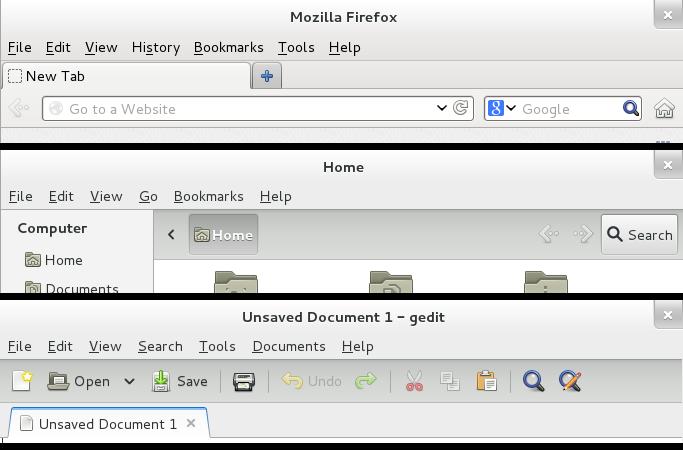Open the first folder in the Home view
The image size is (683, 450).
[x=236, y=281]
